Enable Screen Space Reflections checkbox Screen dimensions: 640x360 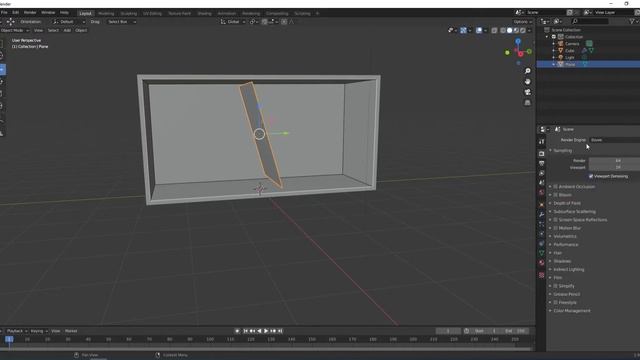pyautogui.click(x=556, y=220)
